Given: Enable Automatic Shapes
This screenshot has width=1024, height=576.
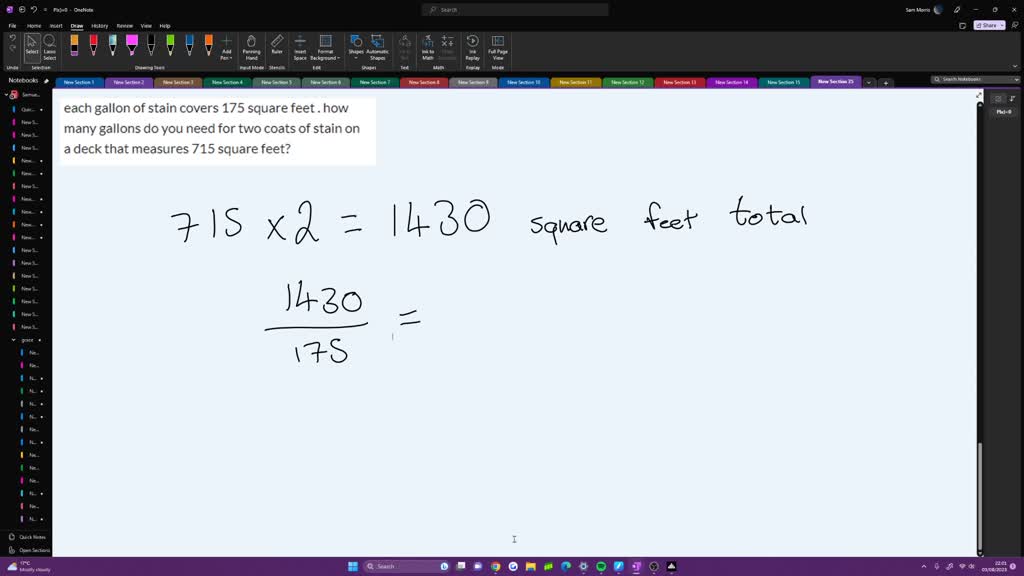Looking at the screenshot, I should 377,48.
